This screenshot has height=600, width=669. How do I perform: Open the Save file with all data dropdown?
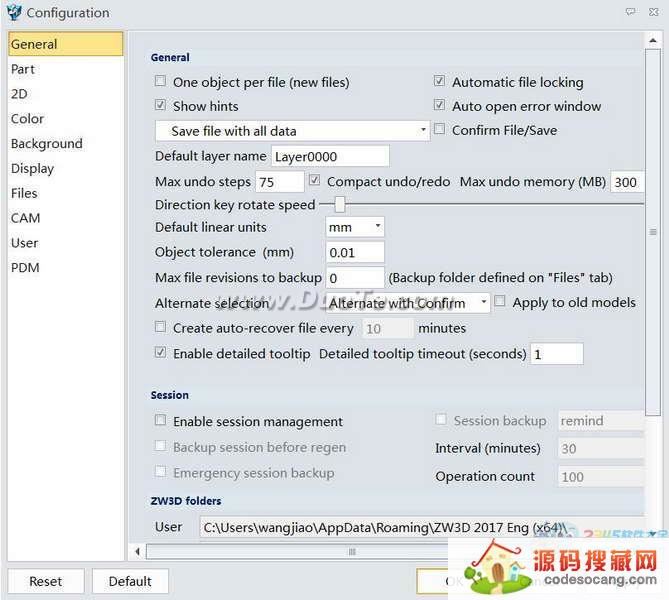[x=292, y=131]
